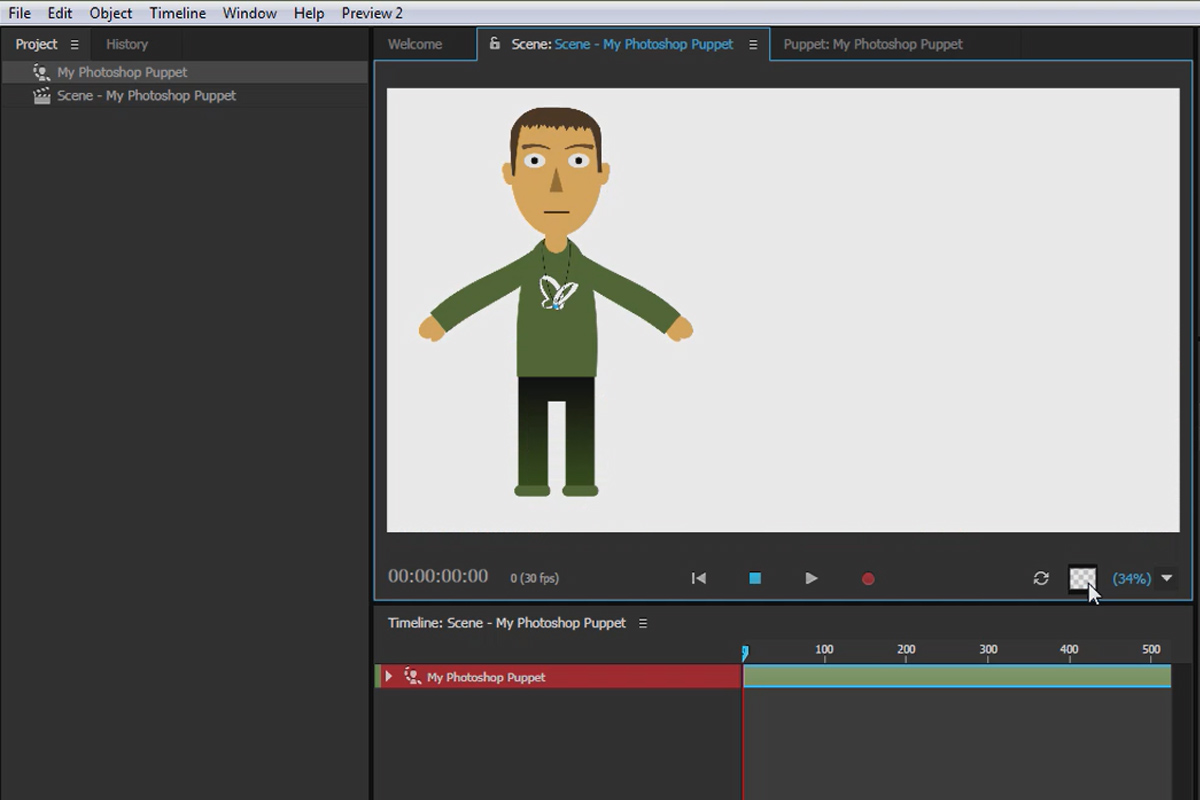Toggle the transparency grid checkerboard button
This screenshot has width=1200, height=800.
1082,578
